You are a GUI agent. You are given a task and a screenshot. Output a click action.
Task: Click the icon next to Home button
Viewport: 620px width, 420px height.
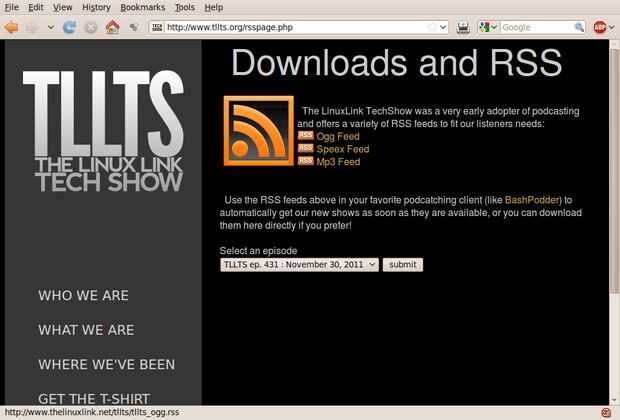(x=134, y=27)
